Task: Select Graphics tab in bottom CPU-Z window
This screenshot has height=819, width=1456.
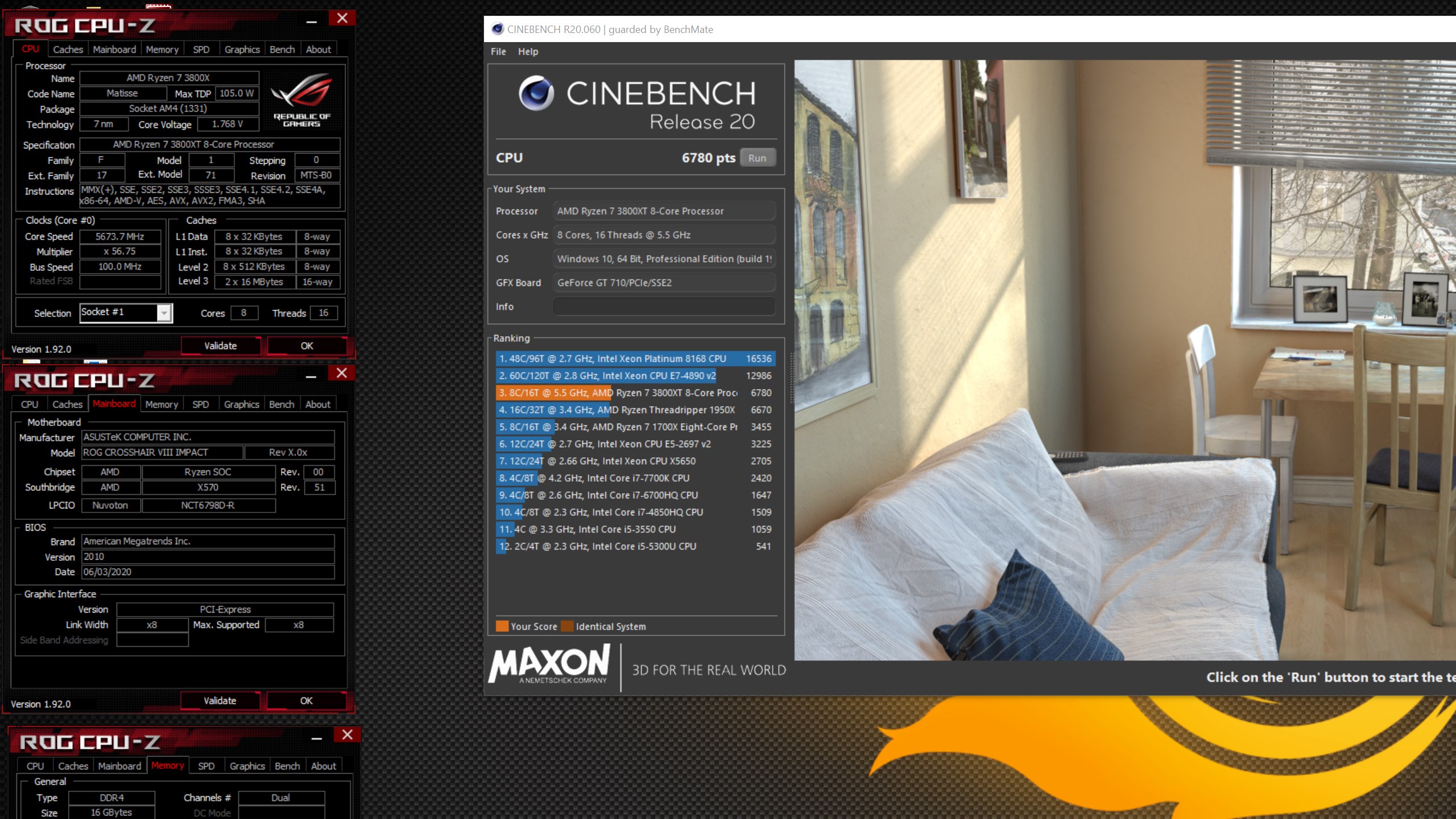Action: (247, 766)
